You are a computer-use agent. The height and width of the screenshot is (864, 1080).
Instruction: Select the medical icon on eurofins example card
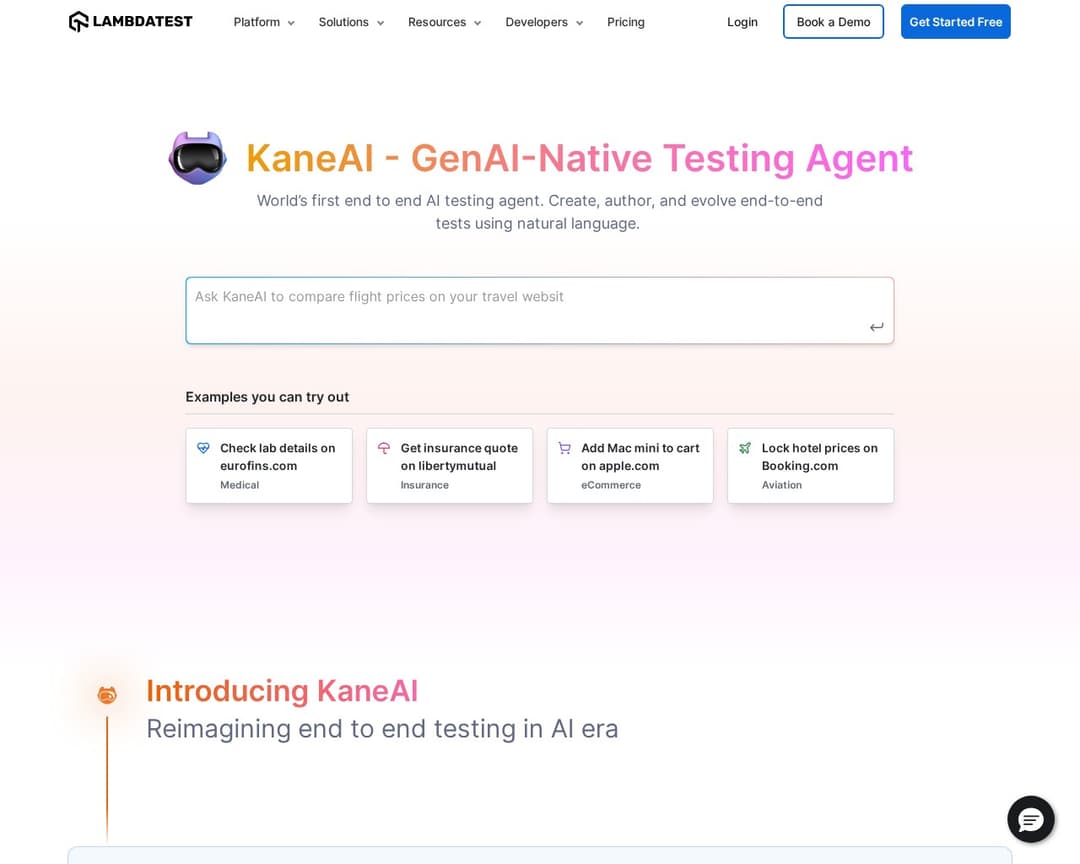coord(204,448)
